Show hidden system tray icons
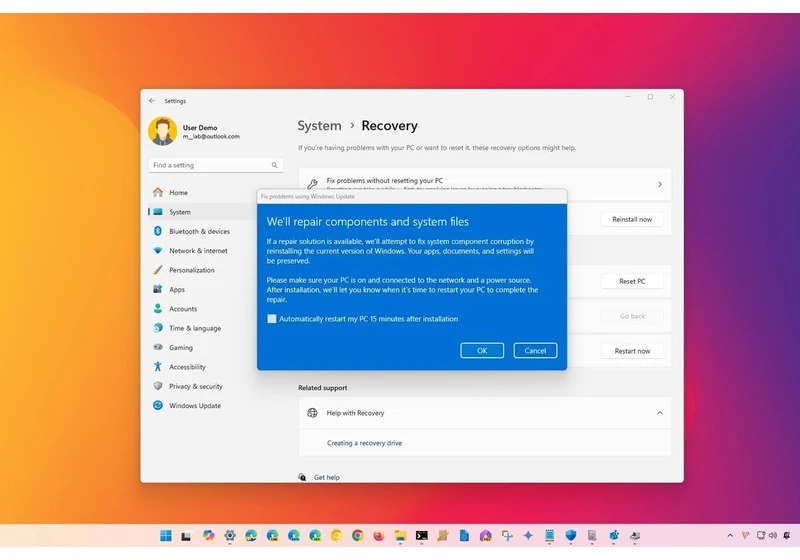 click(x=730, y=536)
